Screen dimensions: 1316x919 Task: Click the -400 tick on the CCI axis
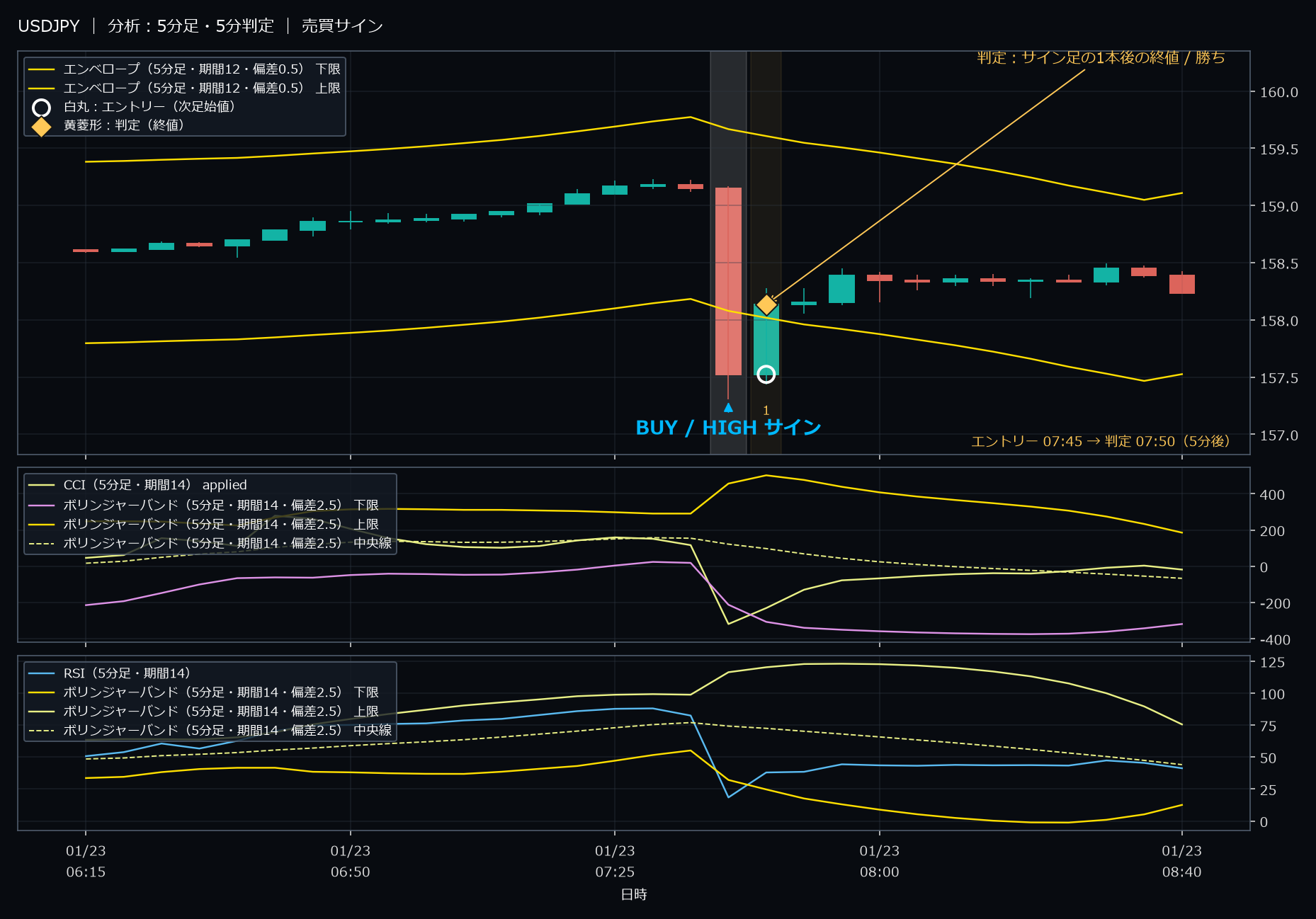pyautogui.click(x=1275, y=640)
